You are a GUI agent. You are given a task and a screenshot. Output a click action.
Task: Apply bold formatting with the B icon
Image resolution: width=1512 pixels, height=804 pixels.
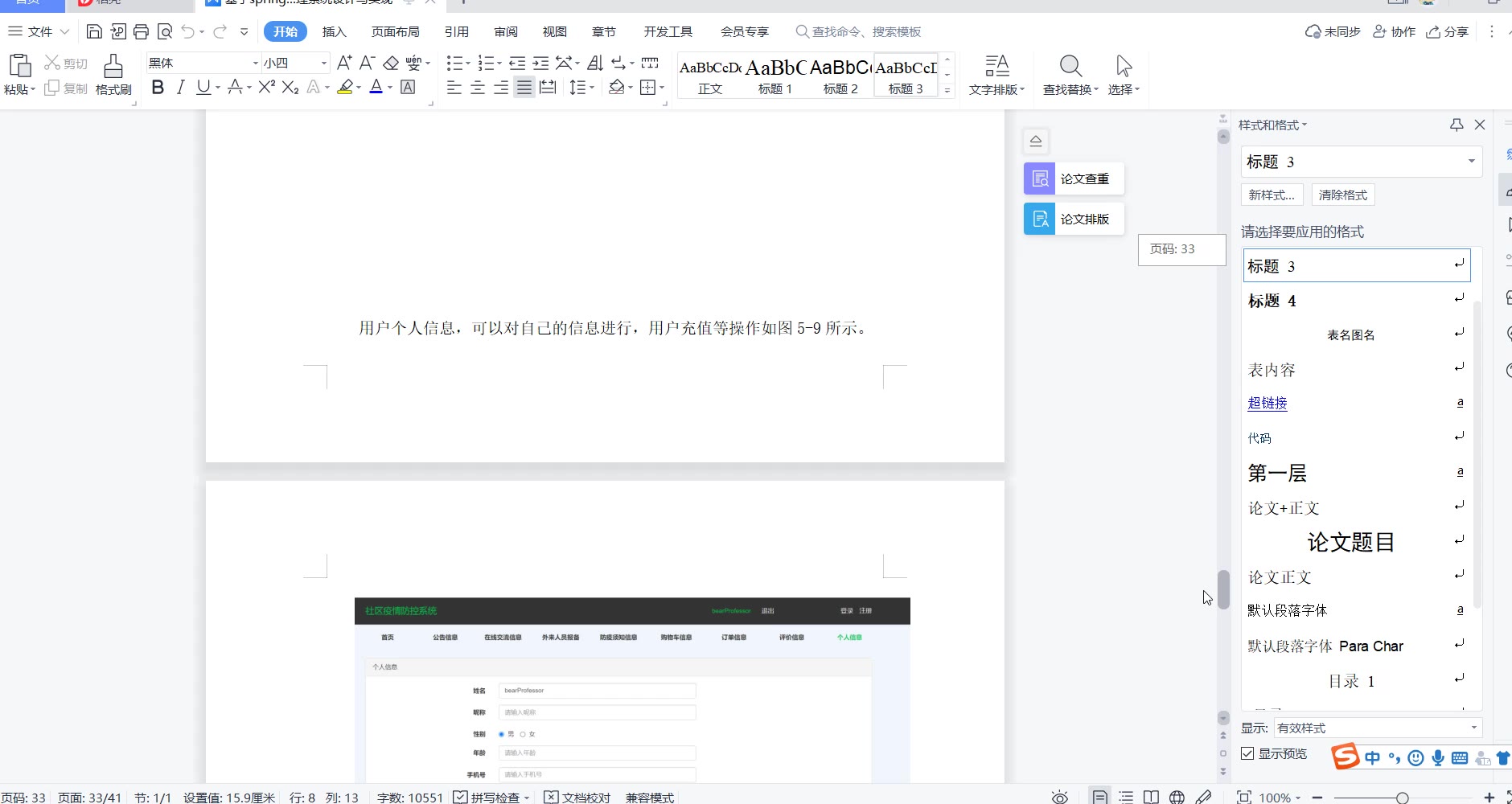coord(158,88)
